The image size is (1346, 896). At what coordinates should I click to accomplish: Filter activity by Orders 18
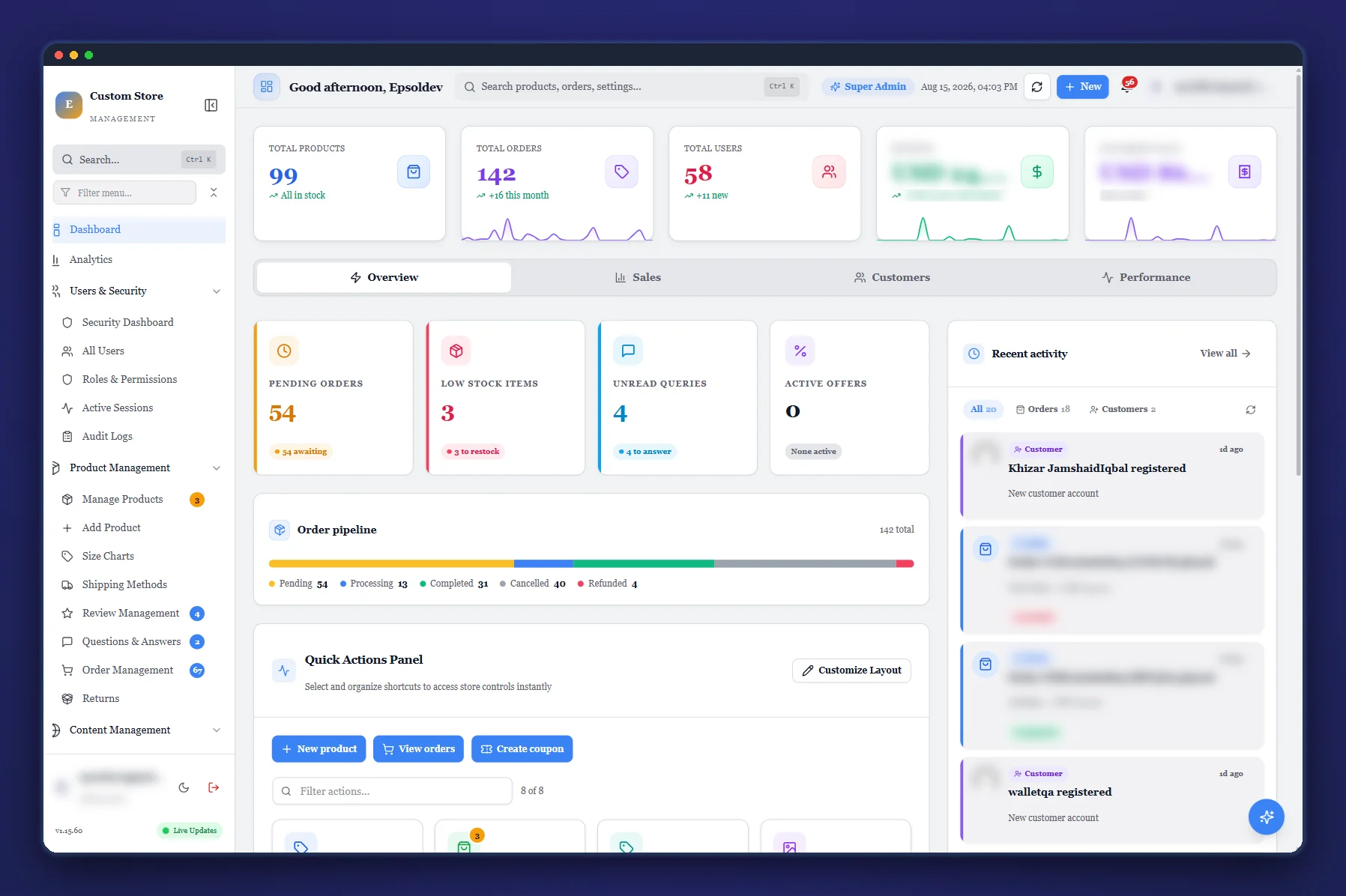(x=1043, y=409)
